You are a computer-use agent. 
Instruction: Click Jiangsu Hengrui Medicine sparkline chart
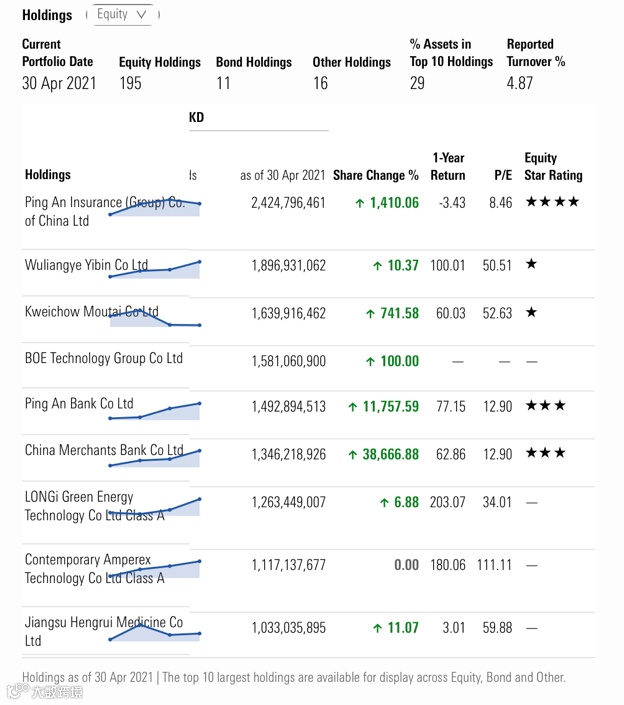tap(155, 632)
